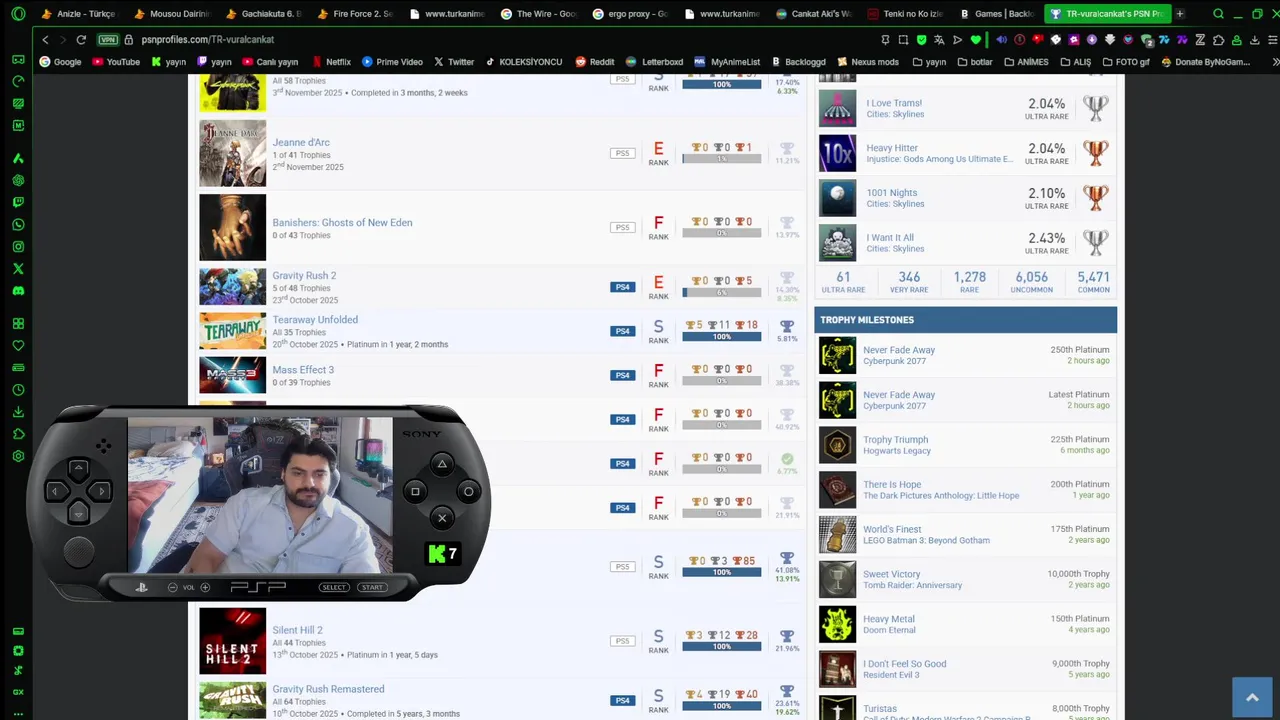Open the Trophy Triumph milestone link

pyautogui.click(x=895, y=440)
